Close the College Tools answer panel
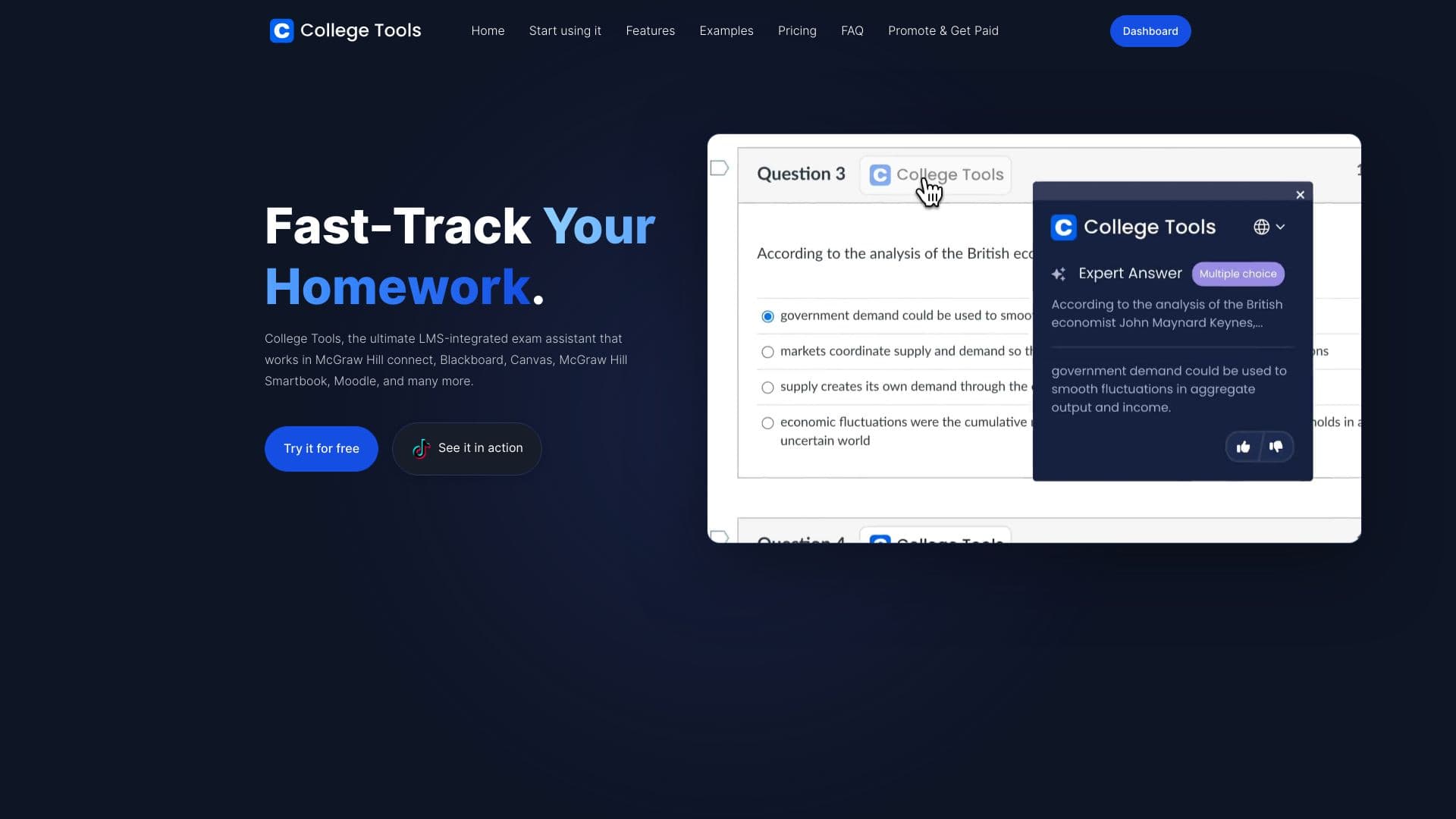Viewport: 1456px width, 819px height. pos(1300,194)
